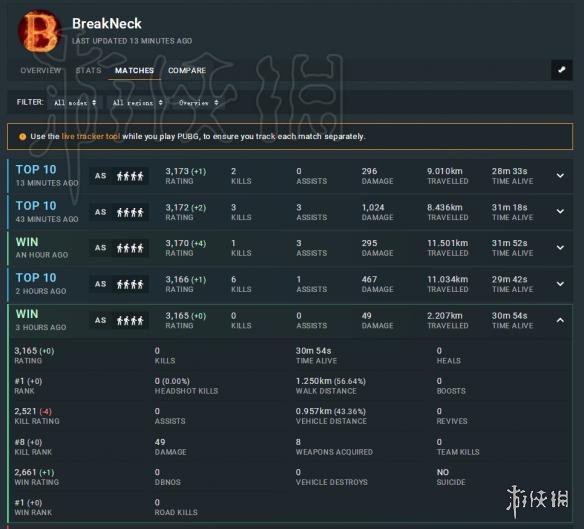The width and height of the screenshot is (584, 529).
Task: Expand the 13 minutes ago TOP 10 match
Action: [x=560, y=175]
